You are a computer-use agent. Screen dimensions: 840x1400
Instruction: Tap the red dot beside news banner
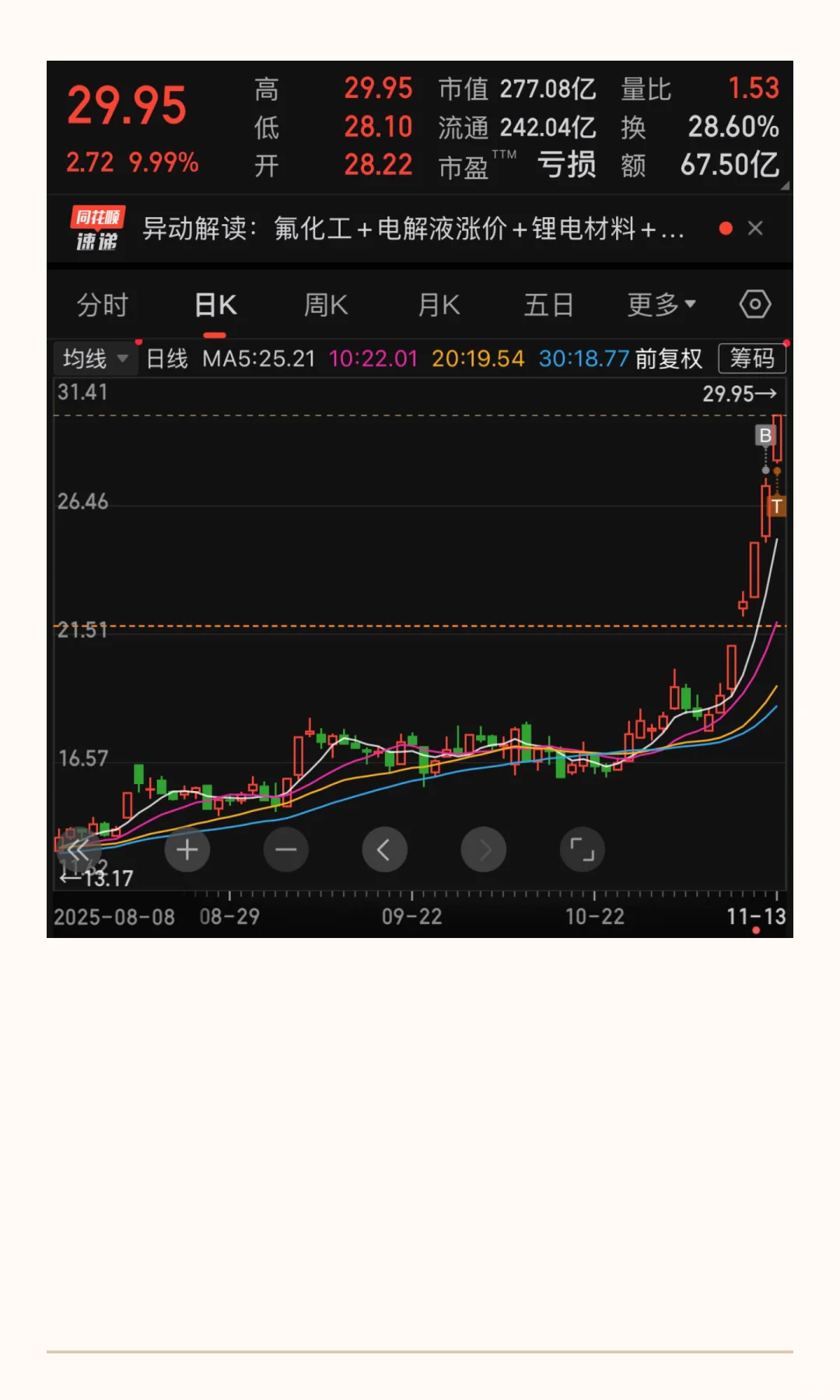pos(726,228)
